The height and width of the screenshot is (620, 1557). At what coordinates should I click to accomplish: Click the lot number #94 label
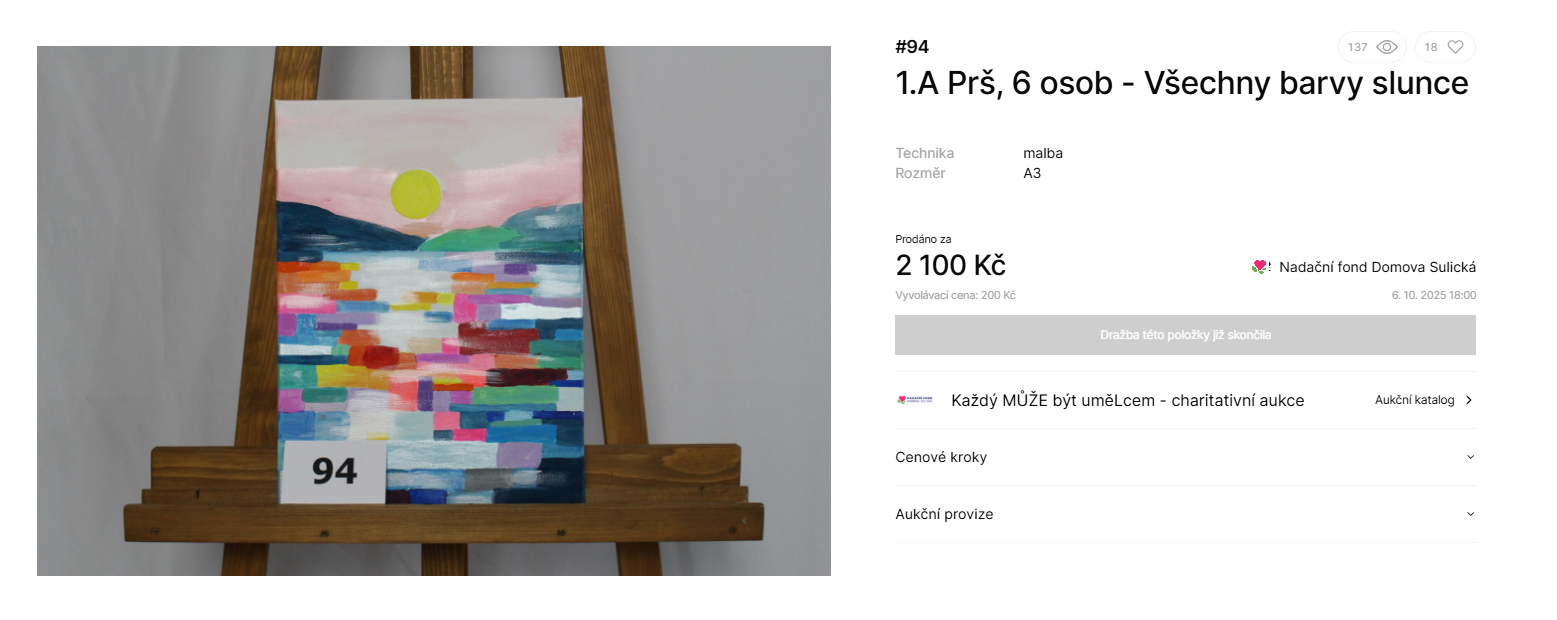click(912, 46)
